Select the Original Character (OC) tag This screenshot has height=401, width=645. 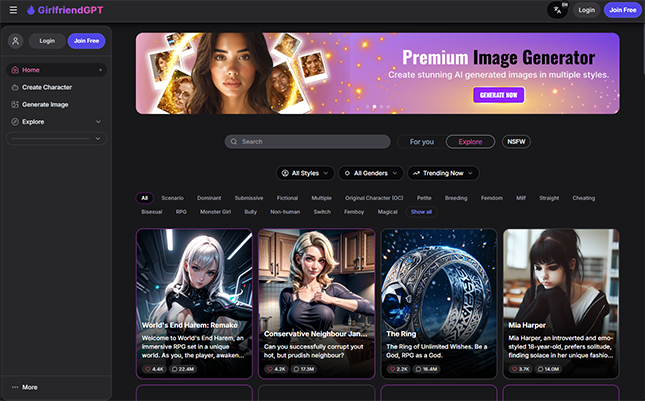pyautogui.click(x=374, y=198)
